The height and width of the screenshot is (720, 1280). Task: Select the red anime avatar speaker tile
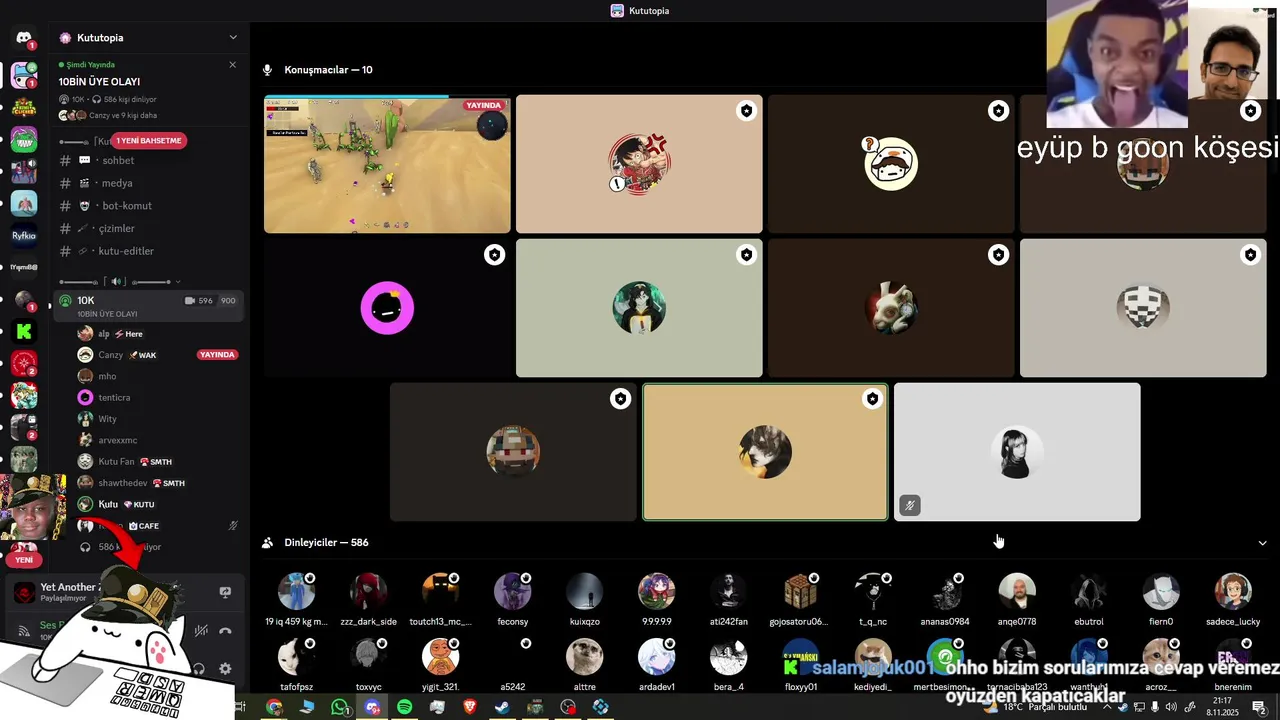click(639, 164)
